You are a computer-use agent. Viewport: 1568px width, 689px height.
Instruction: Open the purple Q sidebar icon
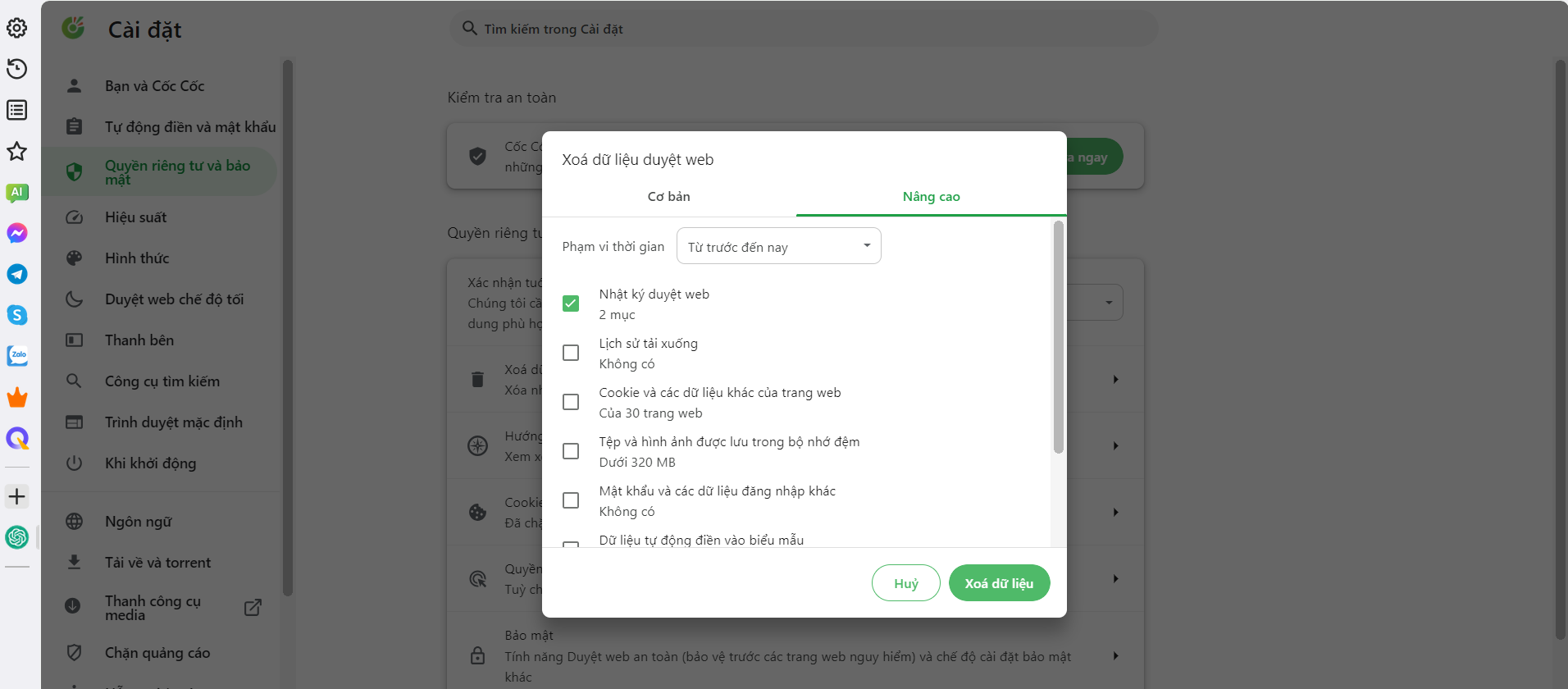click(x=16, y=438)
